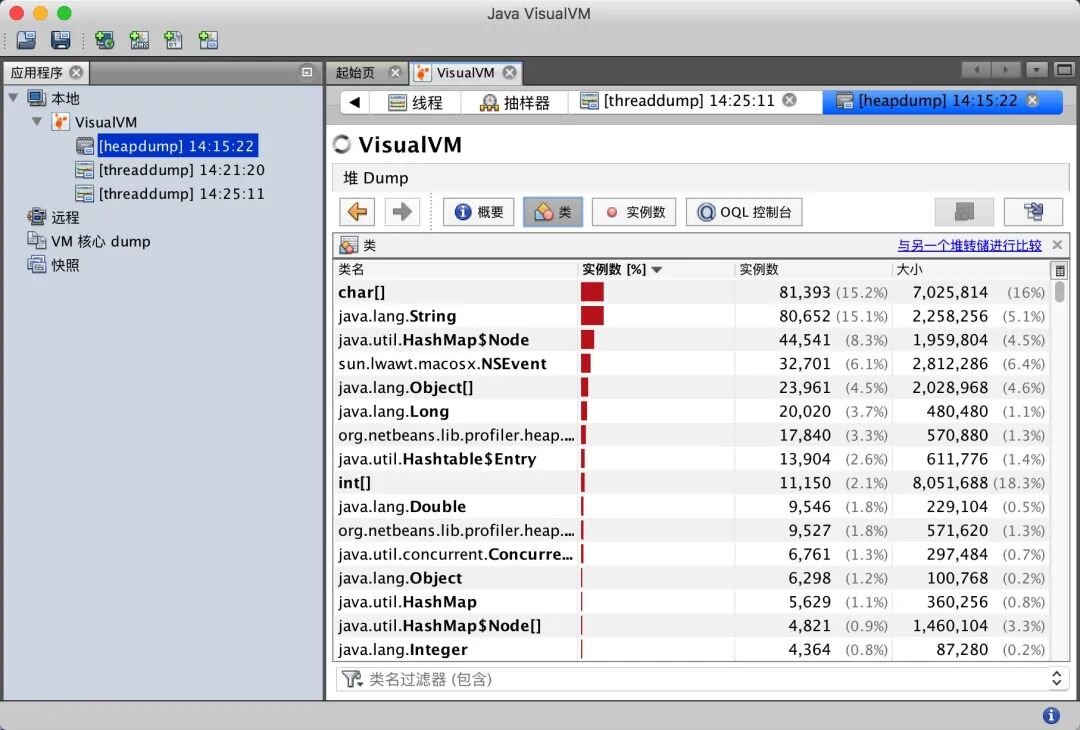Focus the 类名过滤器 input field
The image size is (1080, 730).
(x=703, y=679)
